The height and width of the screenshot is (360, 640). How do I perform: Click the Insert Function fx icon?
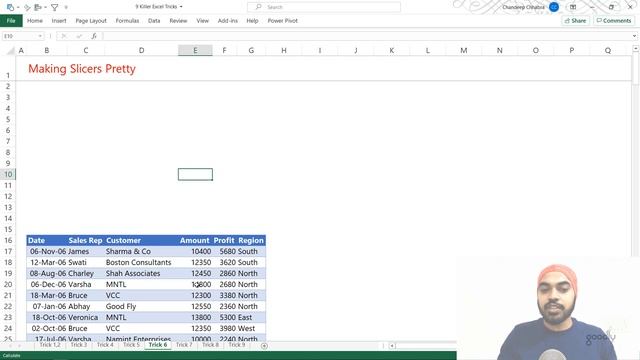[x=94, y=36]
